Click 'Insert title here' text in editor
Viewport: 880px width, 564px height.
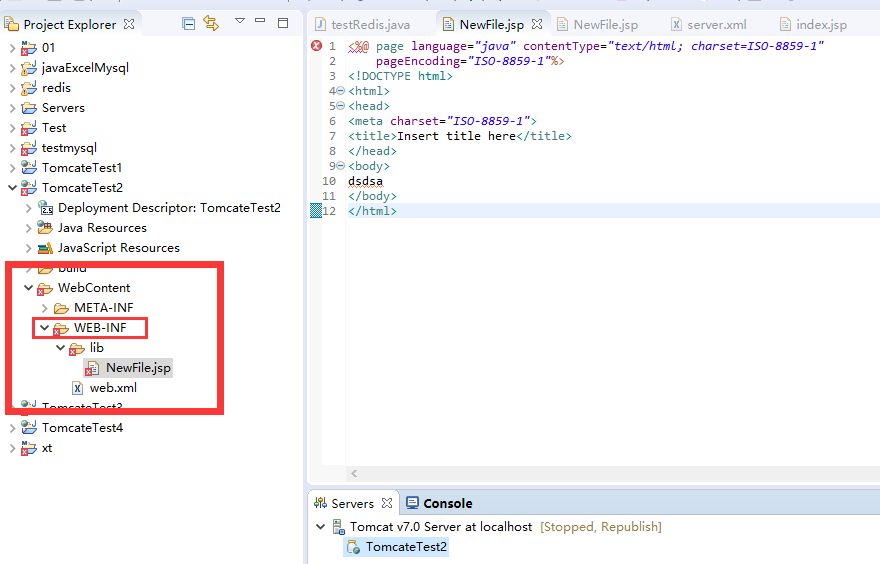(456, 136)
